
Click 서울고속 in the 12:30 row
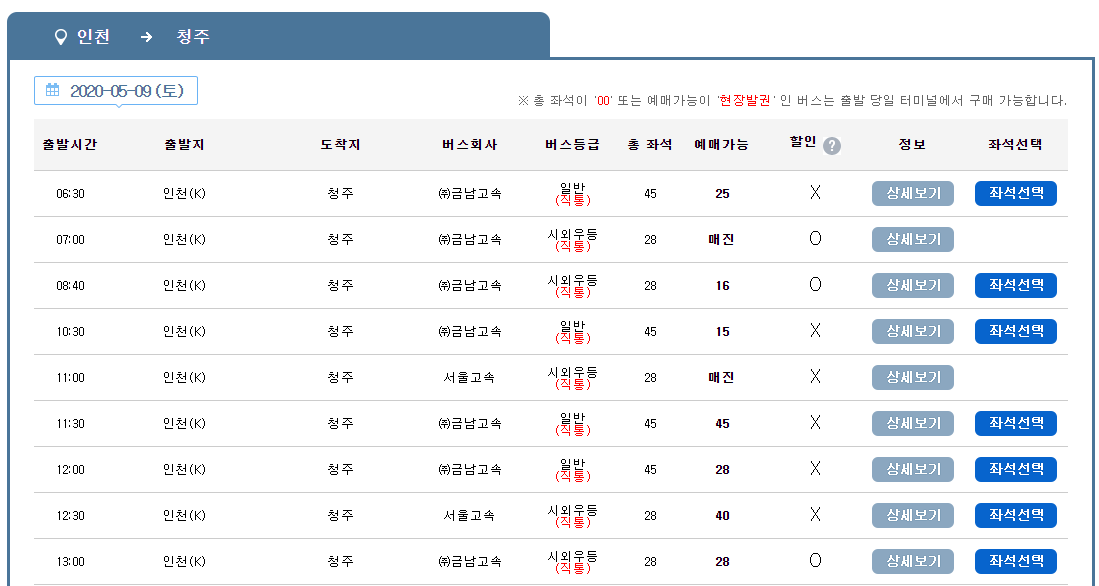pos(470,516)
